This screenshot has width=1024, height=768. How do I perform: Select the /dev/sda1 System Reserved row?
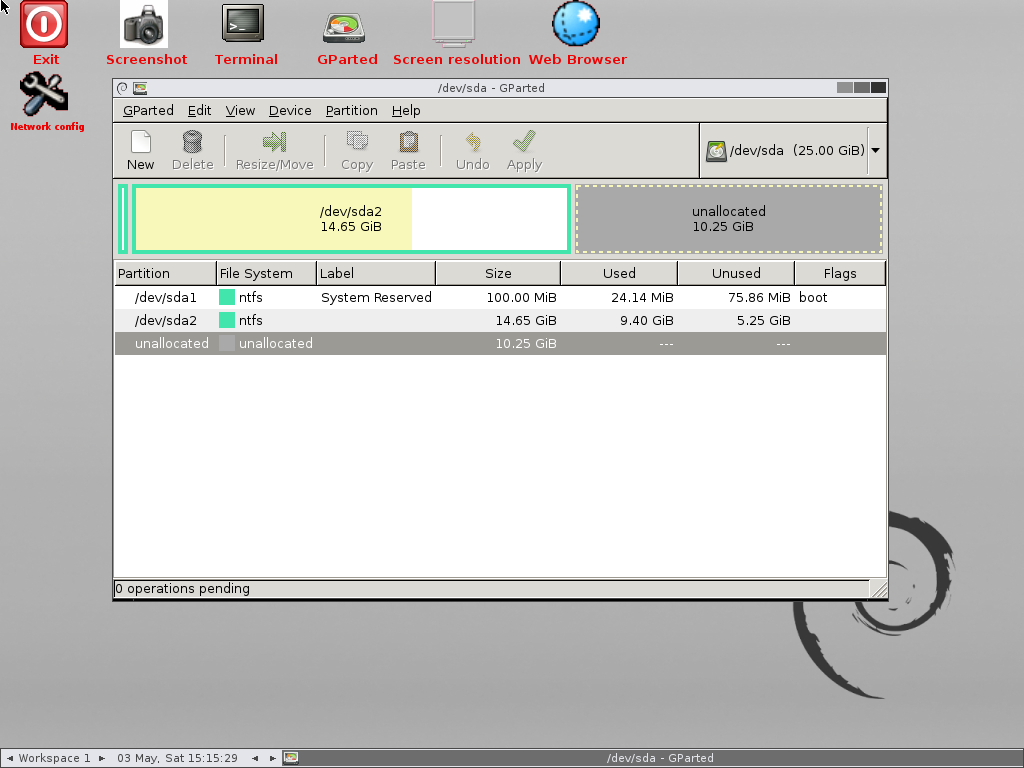pyautogui.click(x=500, y=298)
